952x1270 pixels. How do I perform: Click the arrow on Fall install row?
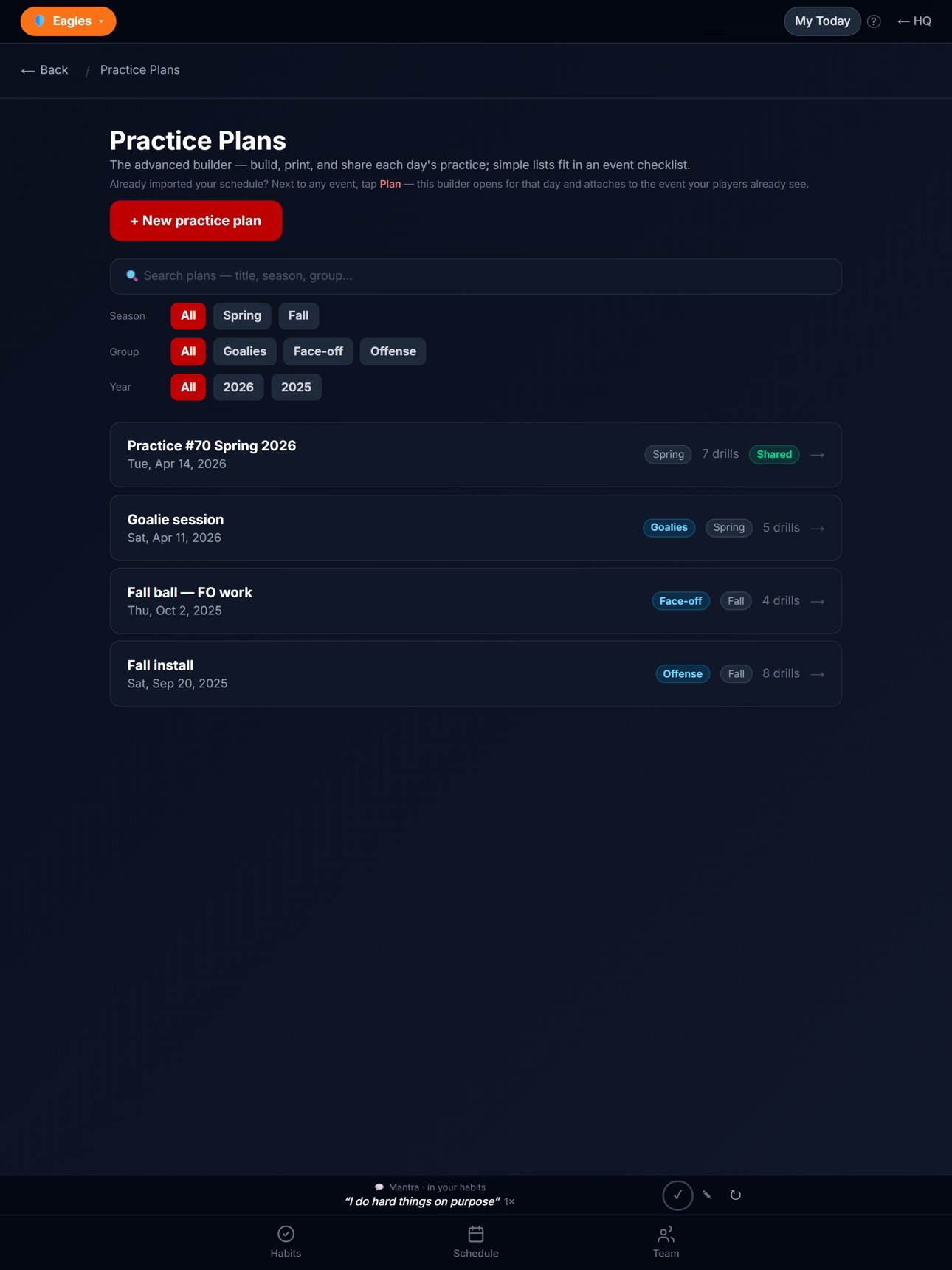818,674
